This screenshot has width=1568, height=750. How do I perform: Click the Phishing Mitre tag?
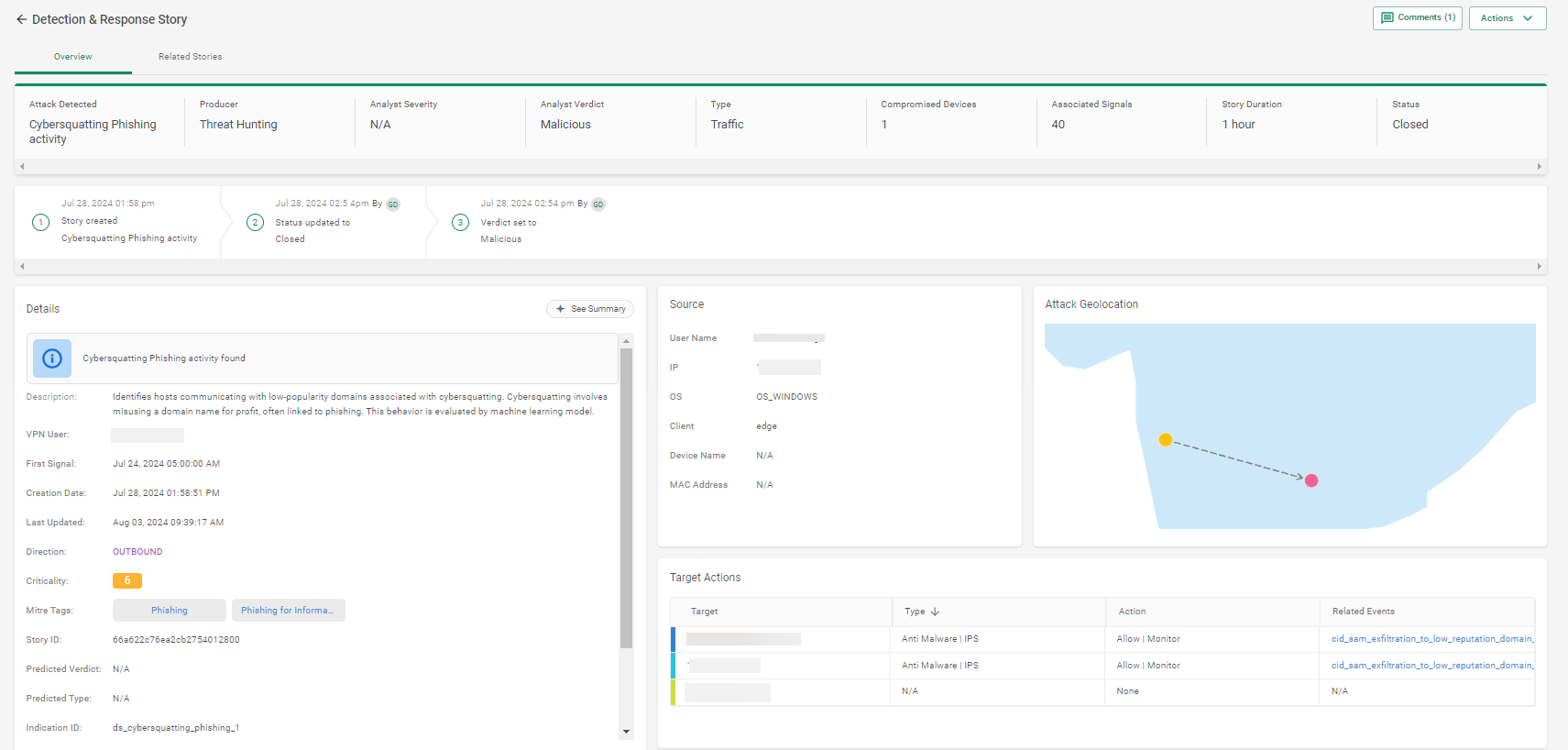click(170, 611)
